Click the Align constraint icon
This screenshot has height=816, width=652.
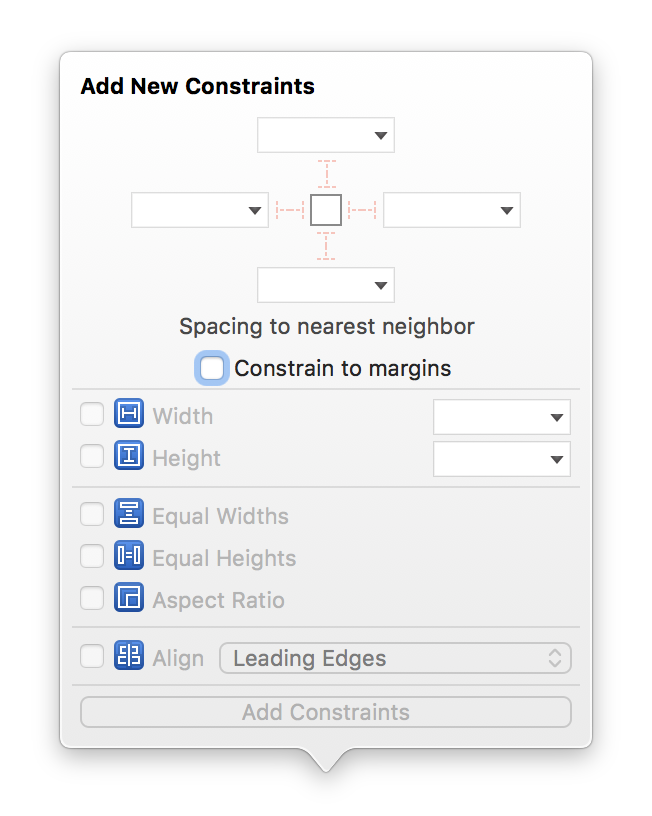pyautogui.click(x=128, y=657)
